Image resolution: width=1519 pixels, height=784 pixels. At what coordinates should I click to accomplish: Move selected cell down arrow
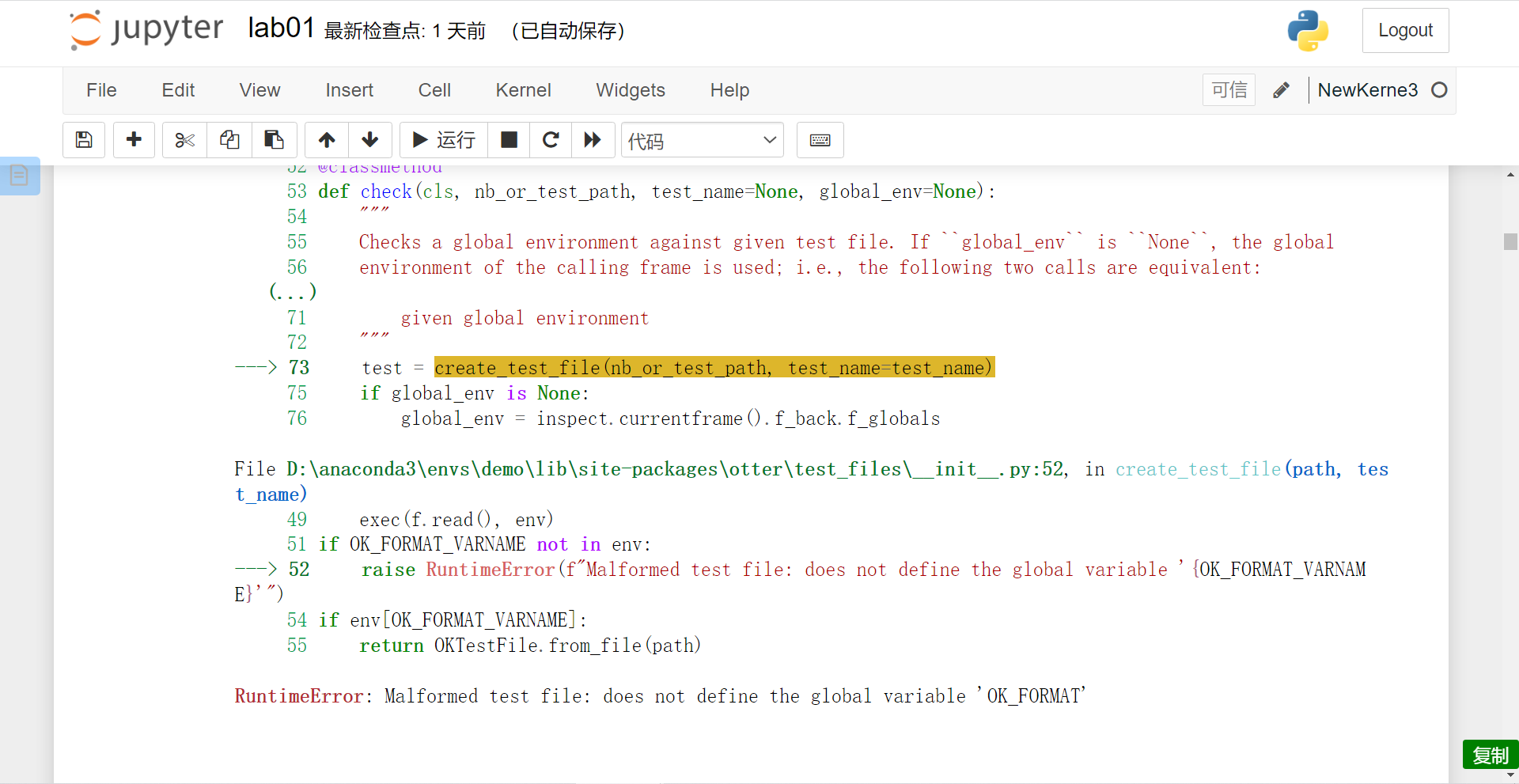pos(369,140)
